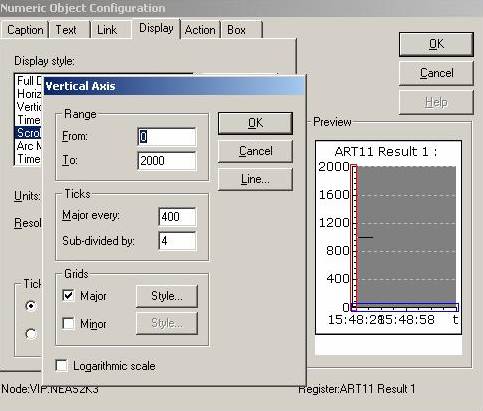Select the Arc M display style item
483x411 pixels.
coord(29,146)
